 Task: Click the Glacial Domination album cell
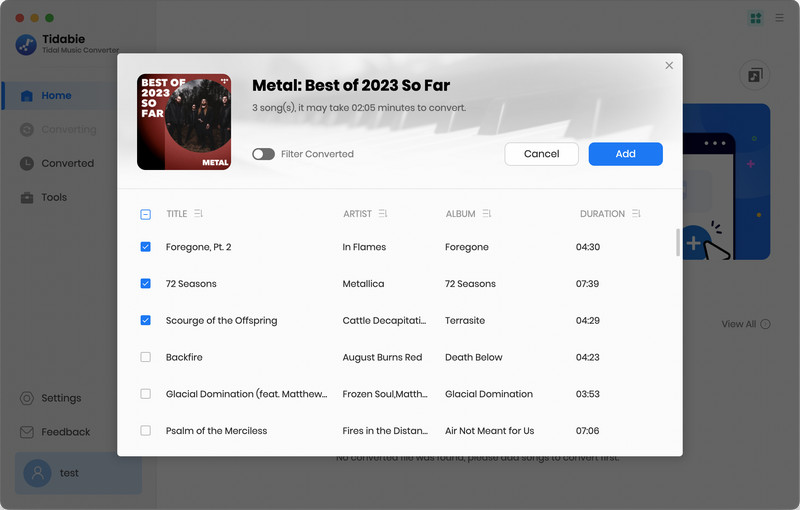click(x=489, y=394)
